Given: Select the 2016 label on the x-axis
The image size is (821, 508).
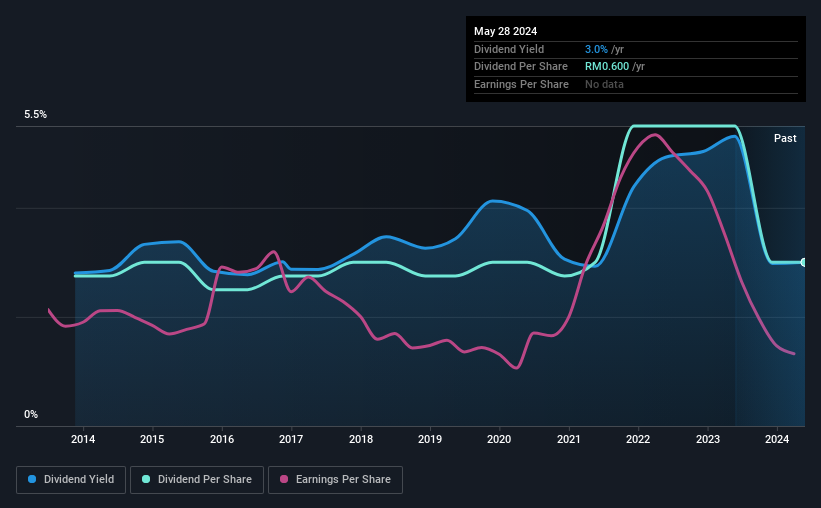Looking at the screenshot, I should (x=222, y=439).
